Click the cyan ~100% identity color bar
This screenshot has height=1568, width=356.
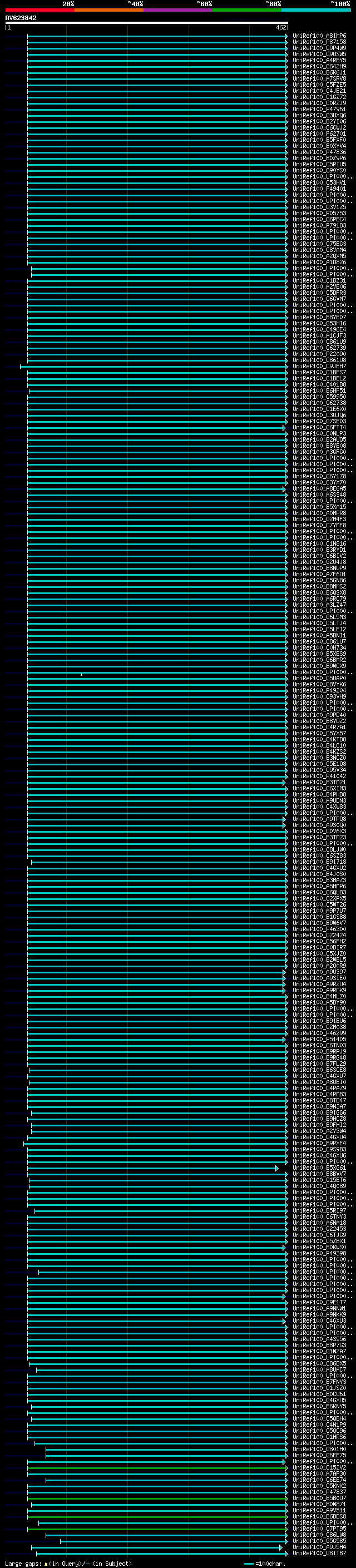coord(317,10)
